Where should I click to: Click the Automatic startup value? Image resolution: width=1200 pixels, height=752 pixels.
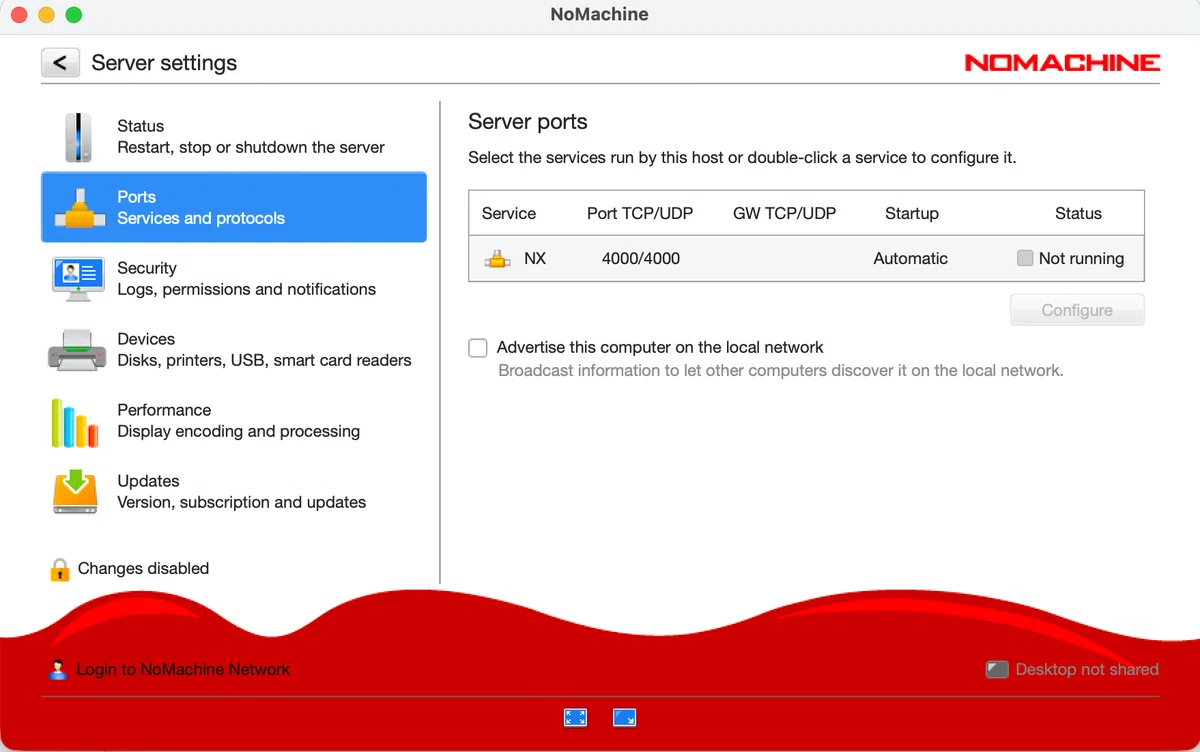[911, 258]
